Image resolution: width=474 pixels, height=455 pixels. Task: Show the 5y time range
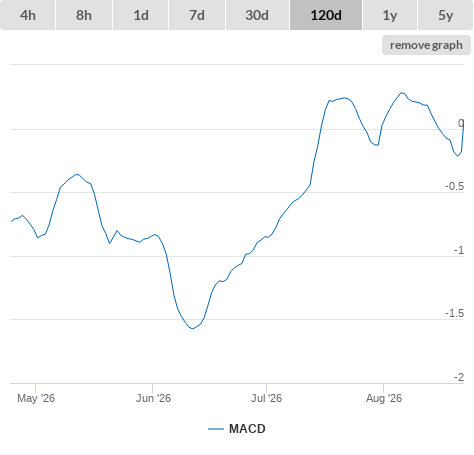pyautogui.click(x=446, y=15)
